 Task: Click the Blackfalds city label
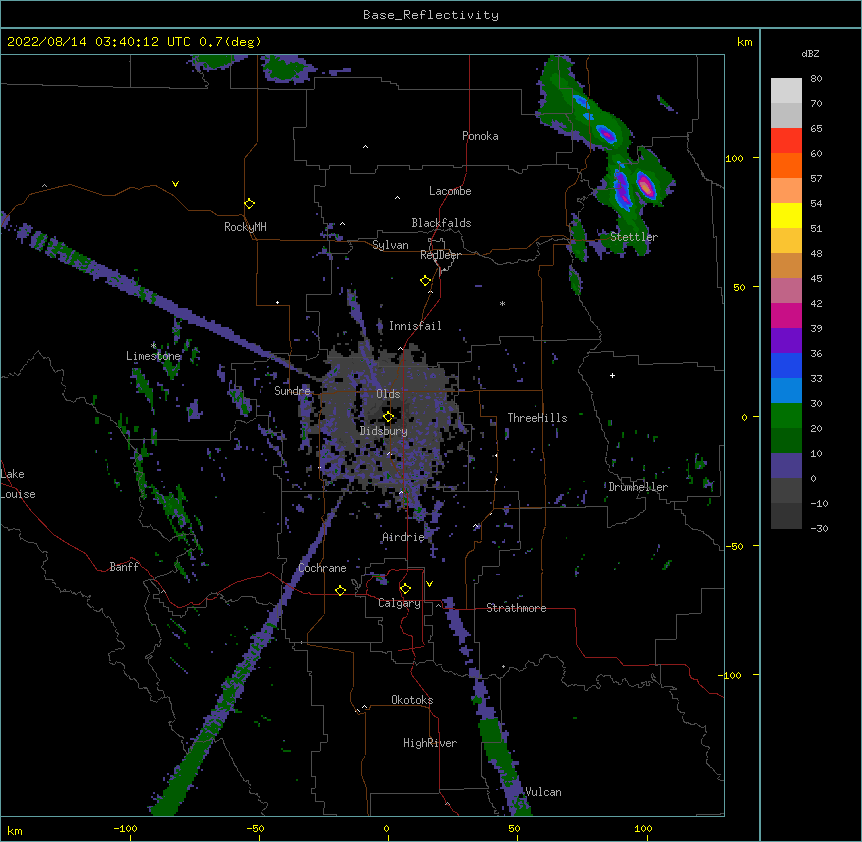(441, 223)
